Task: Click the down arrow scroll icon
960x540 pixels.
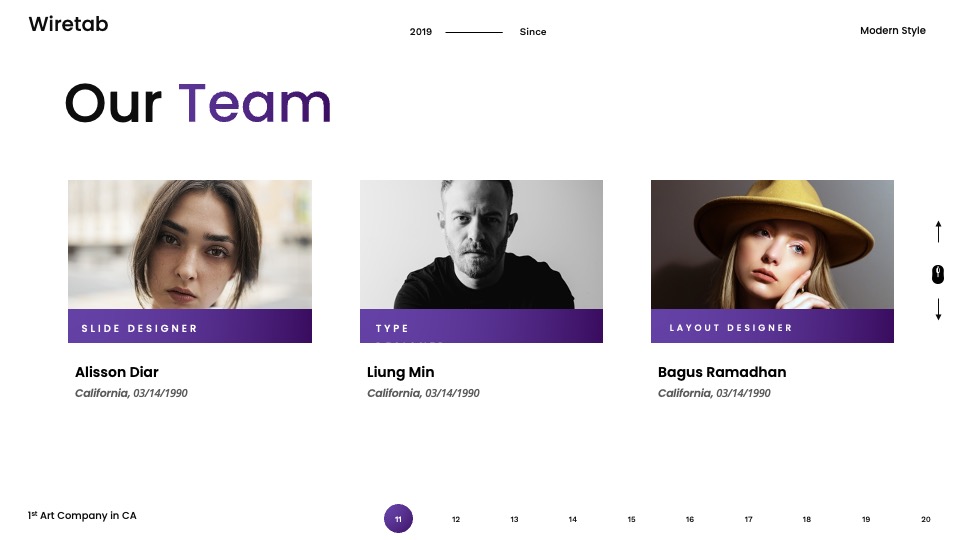Action: 938,309
